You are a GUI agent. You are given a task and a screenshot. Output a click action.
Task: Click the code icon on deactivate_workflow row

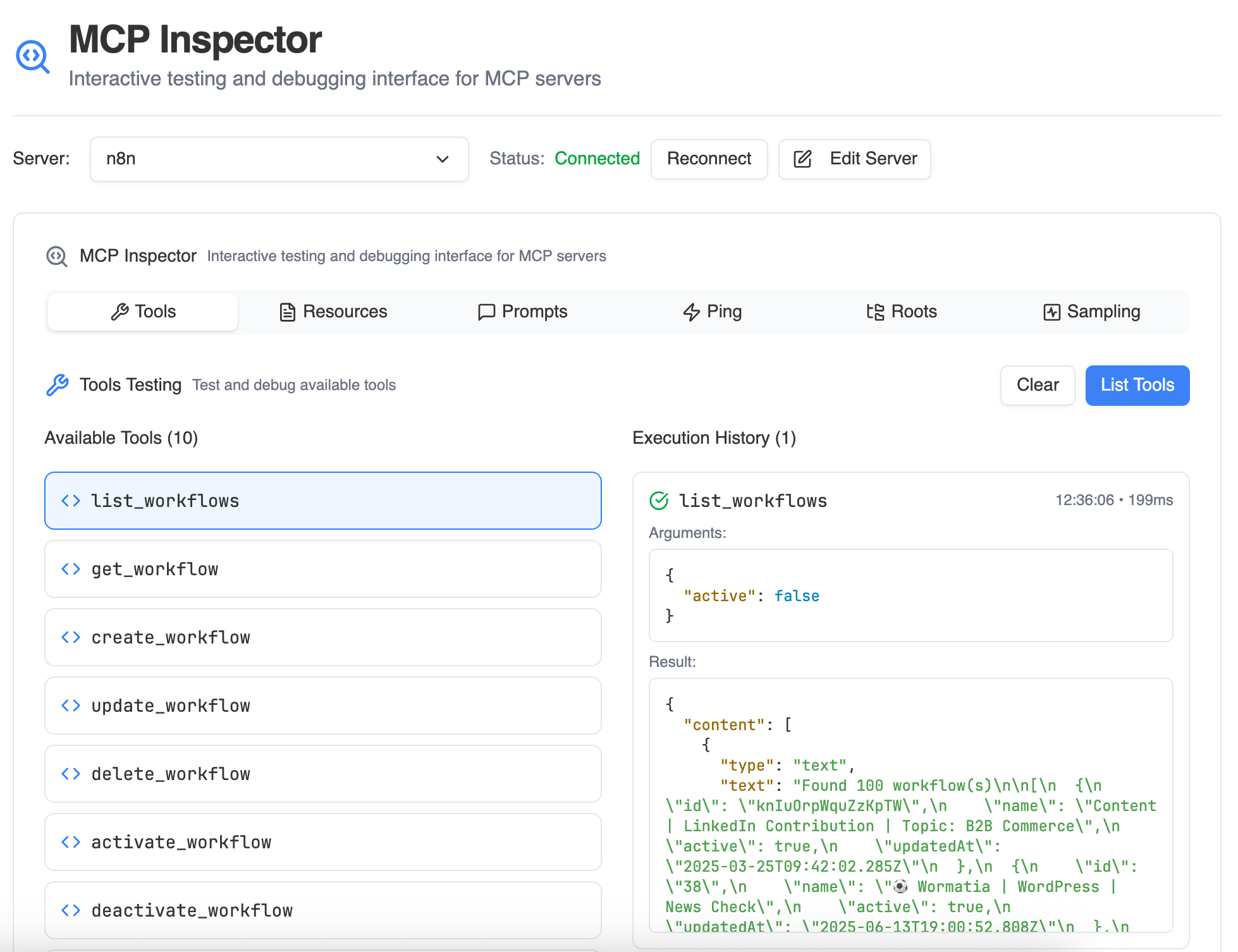click(71, 910)
